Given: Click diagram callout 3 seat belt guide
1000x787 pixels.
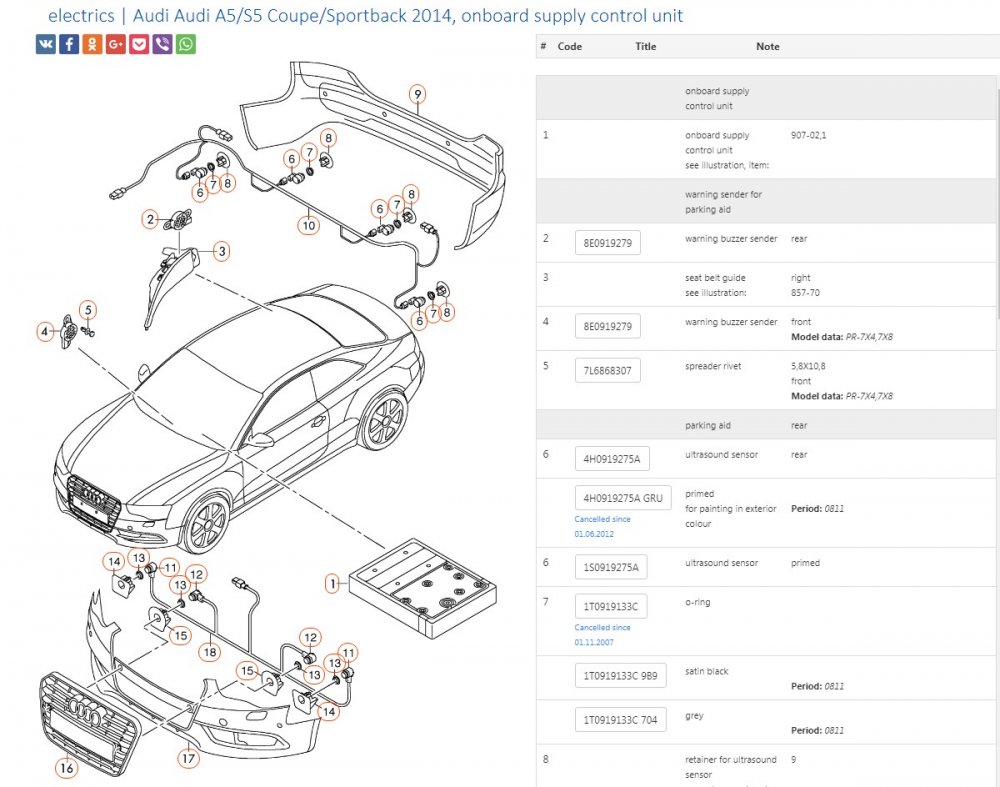Looking at the screenshot, I should coord(222,251).
